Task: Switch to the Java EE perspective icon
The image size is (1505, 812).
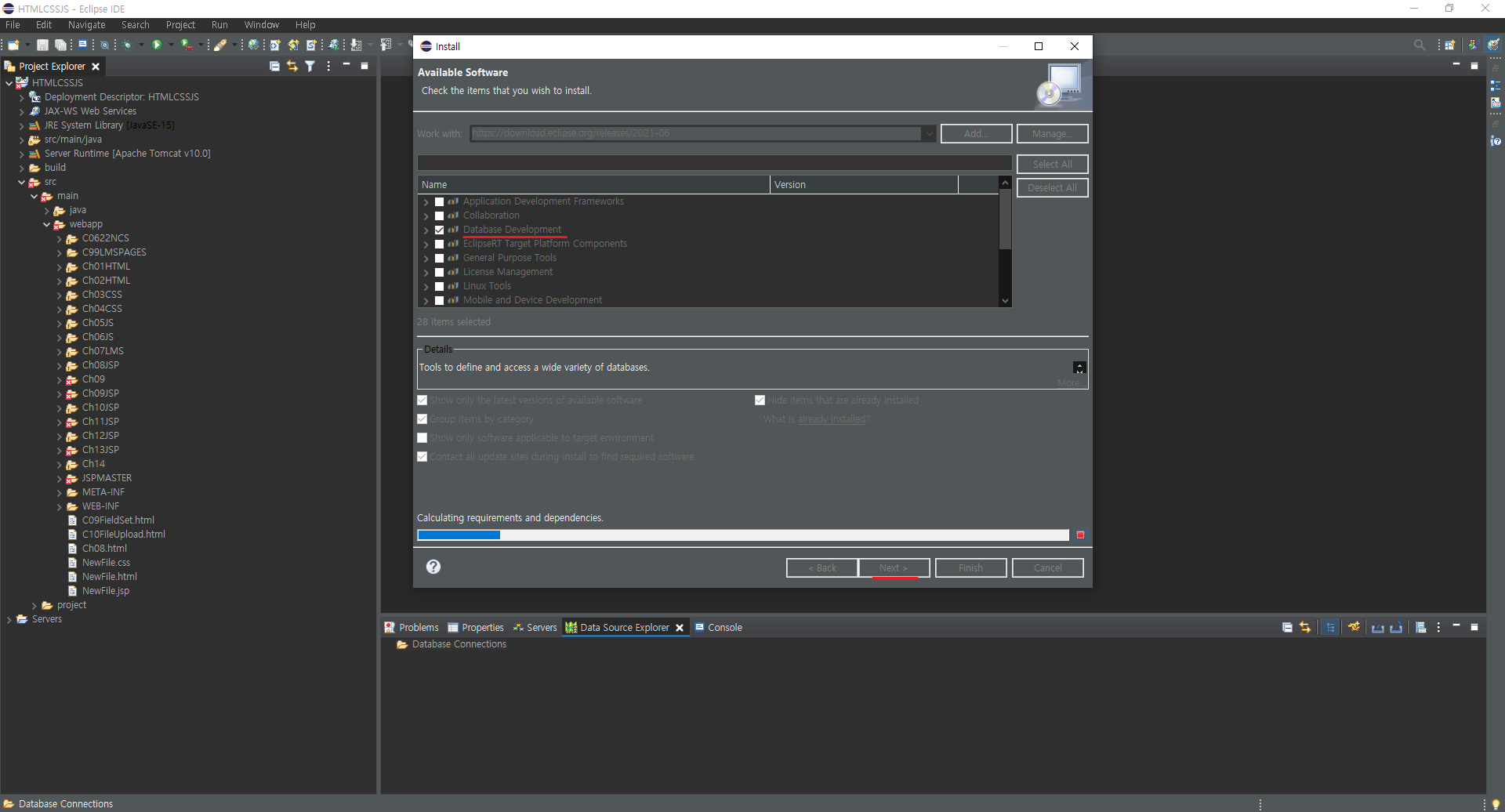Action: click(x=1473, y=45)
